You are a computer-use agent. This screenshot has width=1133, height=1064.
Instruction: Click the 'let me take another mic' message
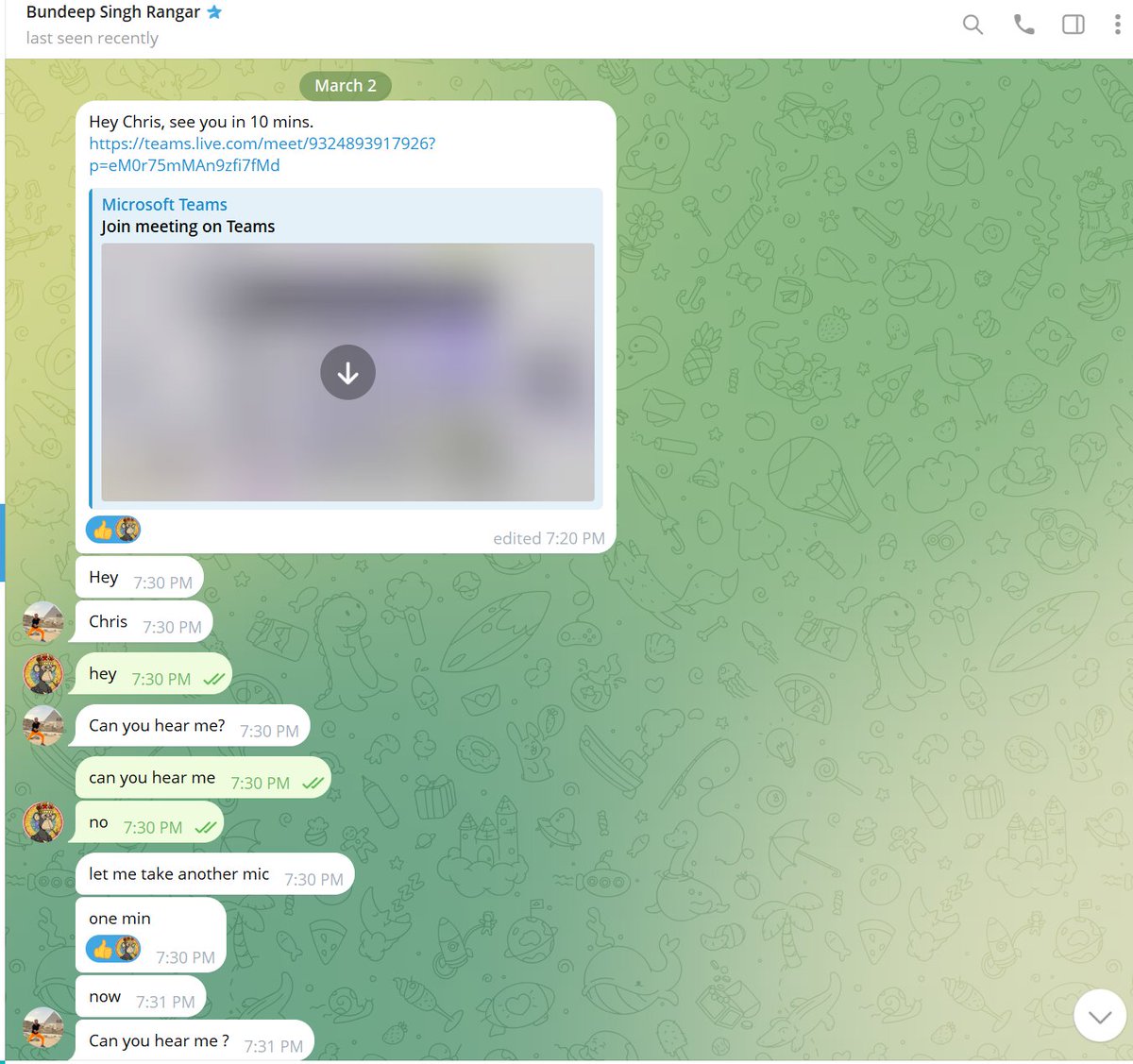(214, 875)
